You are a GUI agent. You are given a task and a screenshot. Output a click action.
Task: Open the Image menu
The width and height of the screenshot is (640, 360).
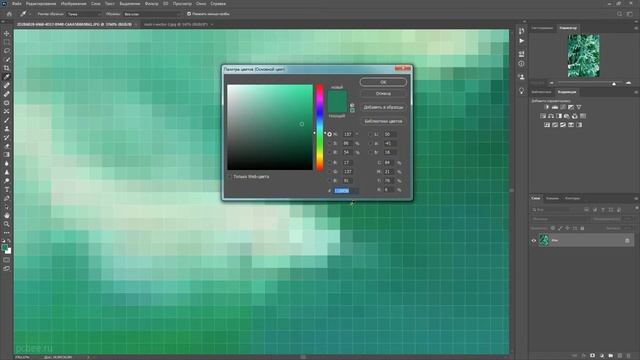[73, 4]
